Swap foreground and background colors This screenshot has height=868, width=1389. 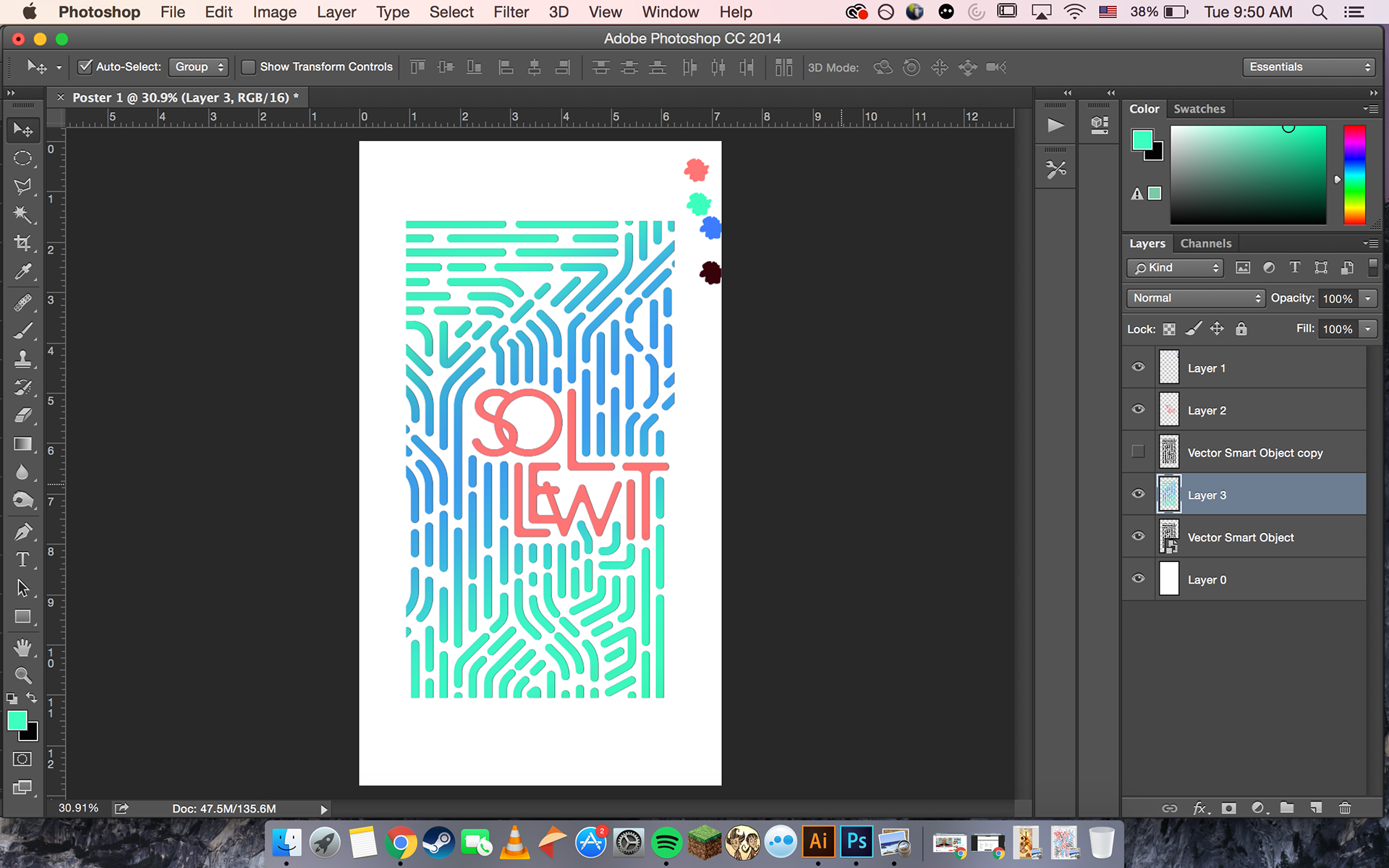click(32, 698)
